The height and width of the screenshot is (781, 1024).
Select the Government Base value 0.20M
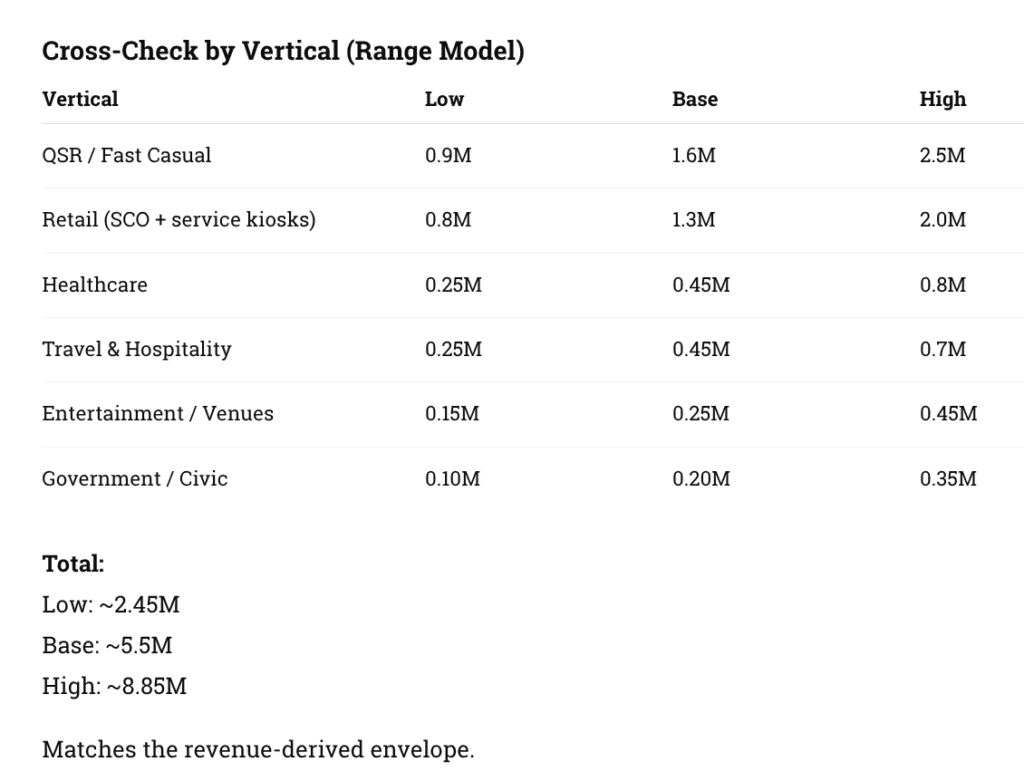click(x=701, y=479)
